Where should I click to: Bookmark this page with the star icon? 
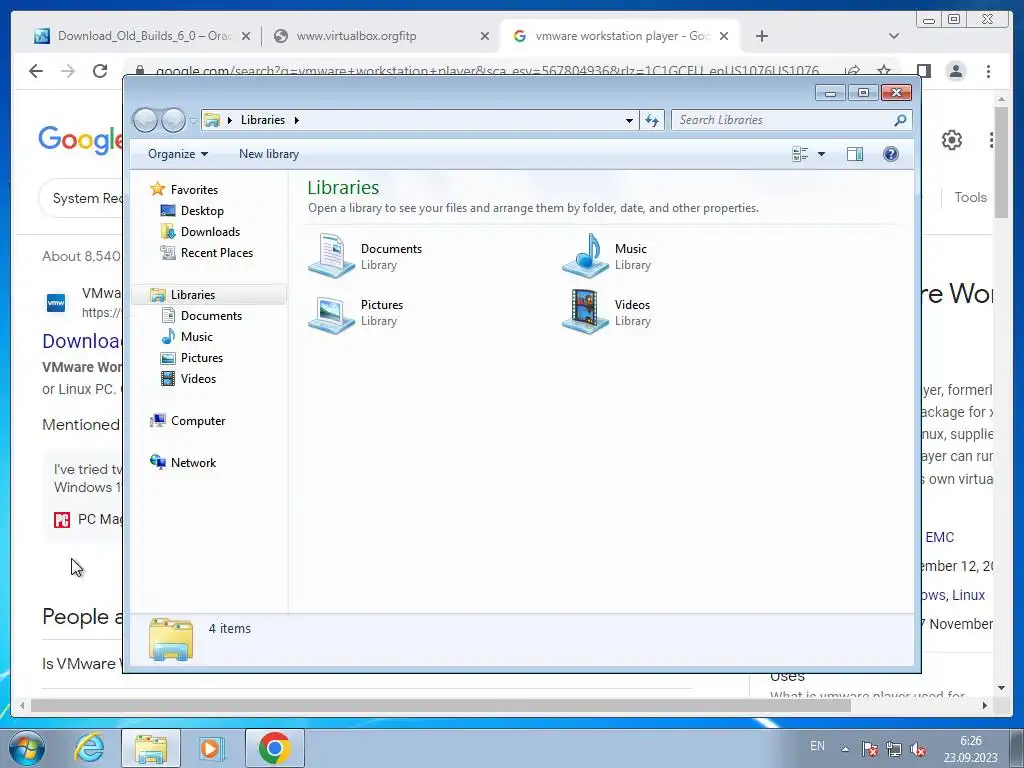(884, 71)
